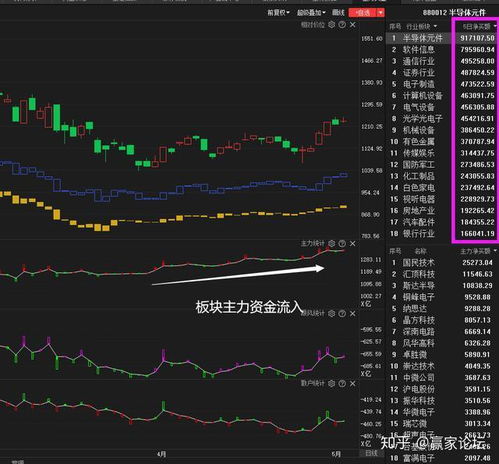Open settings gear for 跟风统计 panel
This screenshot has width=499, height=464.
[x=331, y=314]
